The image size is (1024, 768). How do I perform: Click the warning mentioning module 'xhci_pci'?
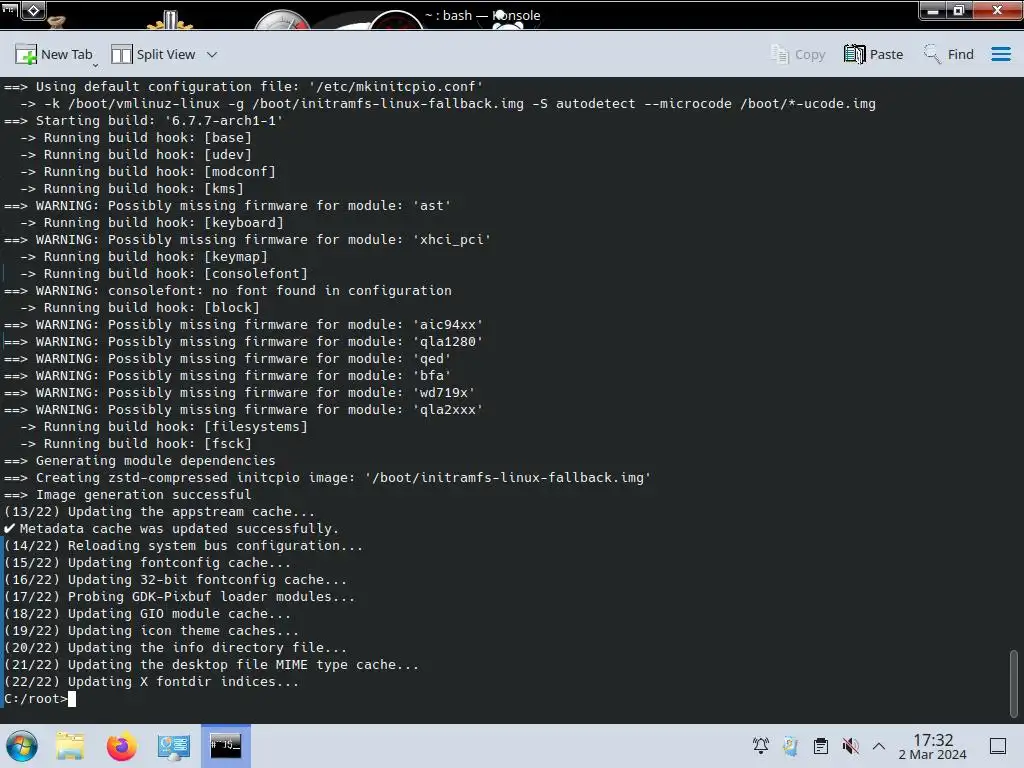pyautogui.click(x=248, y=239)
